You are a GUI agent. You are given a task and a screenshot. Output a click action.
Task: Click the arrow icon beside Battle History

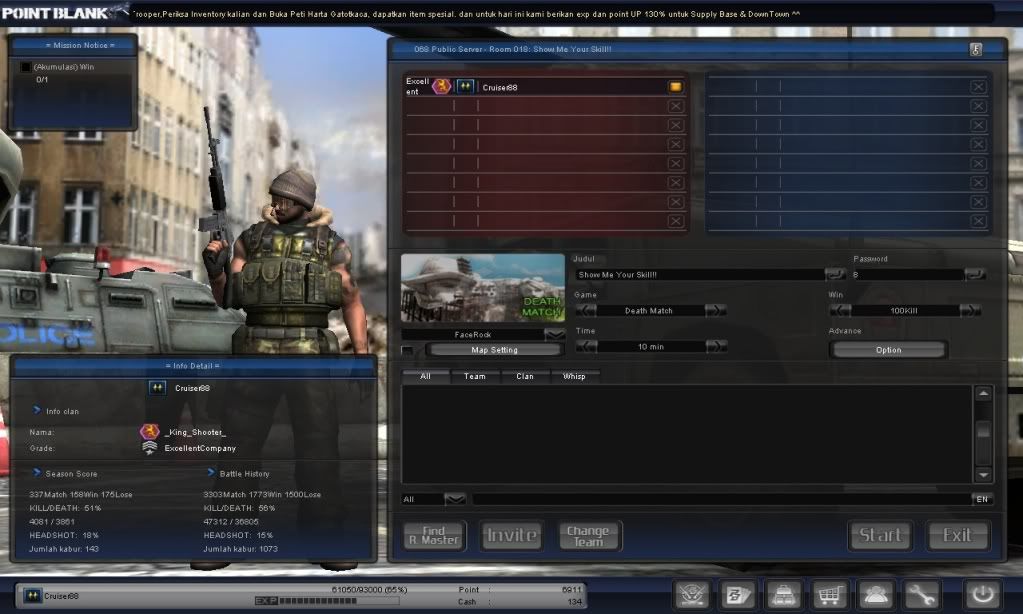[211, 472]
